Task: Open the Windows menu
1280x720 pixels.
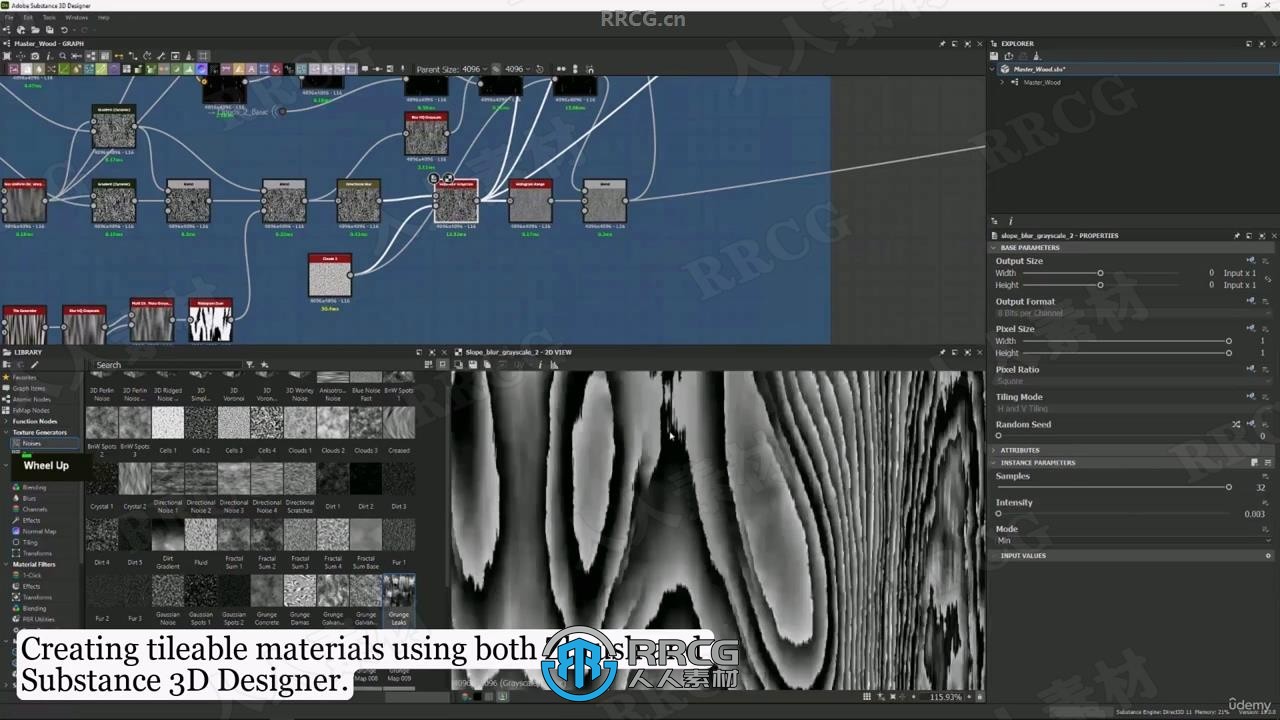Action: 76,17
